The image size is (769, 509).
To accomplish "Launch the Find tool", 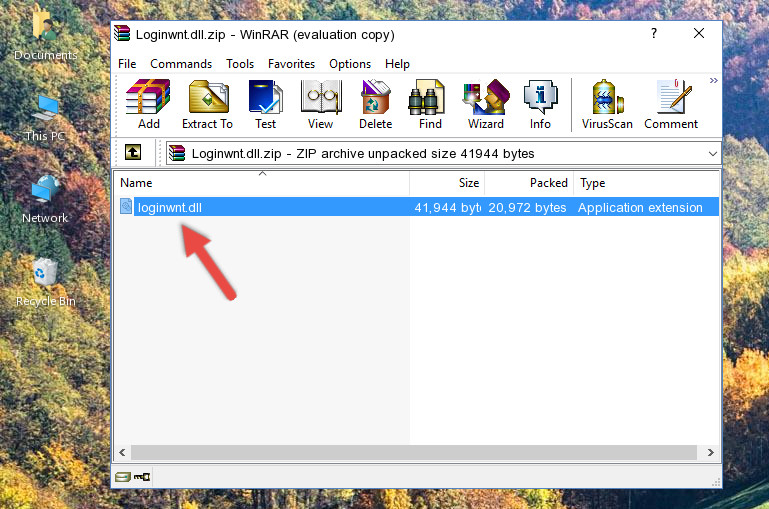I will (x=430, y=105).
